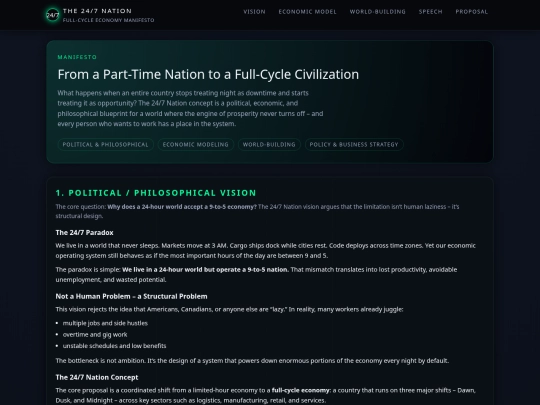Image resolution: width=540 pixels, height=405 pixels.
Task: Open the Vision nav link
Action: coord(255,12)
